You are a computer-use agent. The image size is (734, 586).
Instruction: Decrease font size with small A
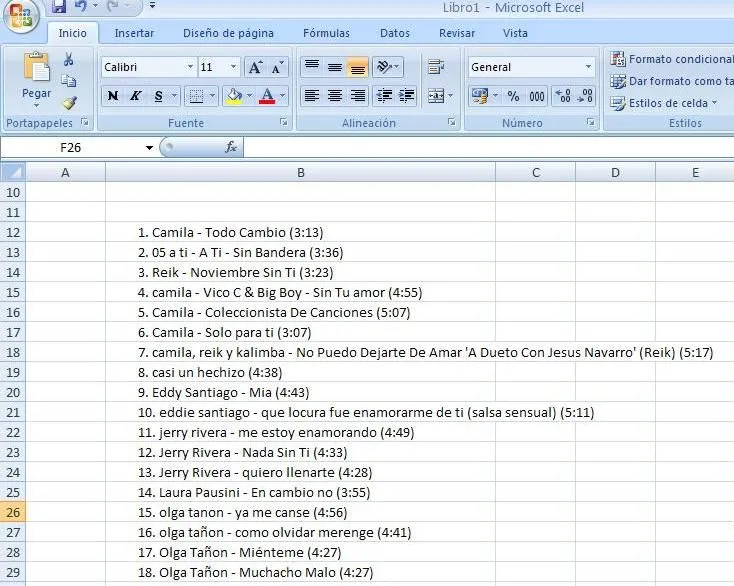pyautogui.click(x=276, y=67)
